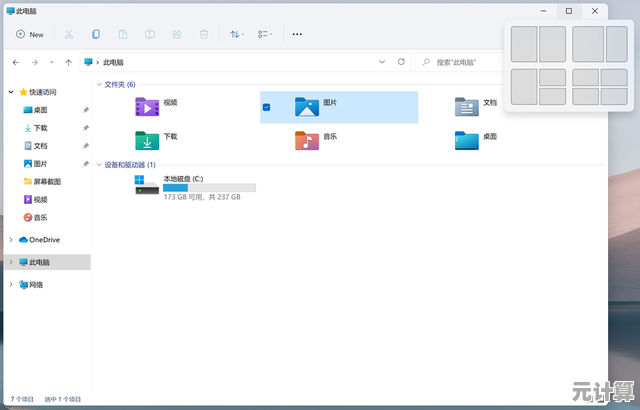Select 网络 (Network) in the navigation pane
Image resolution: width=640 pixels, height=410 pixels.
(x=36, y=285)
